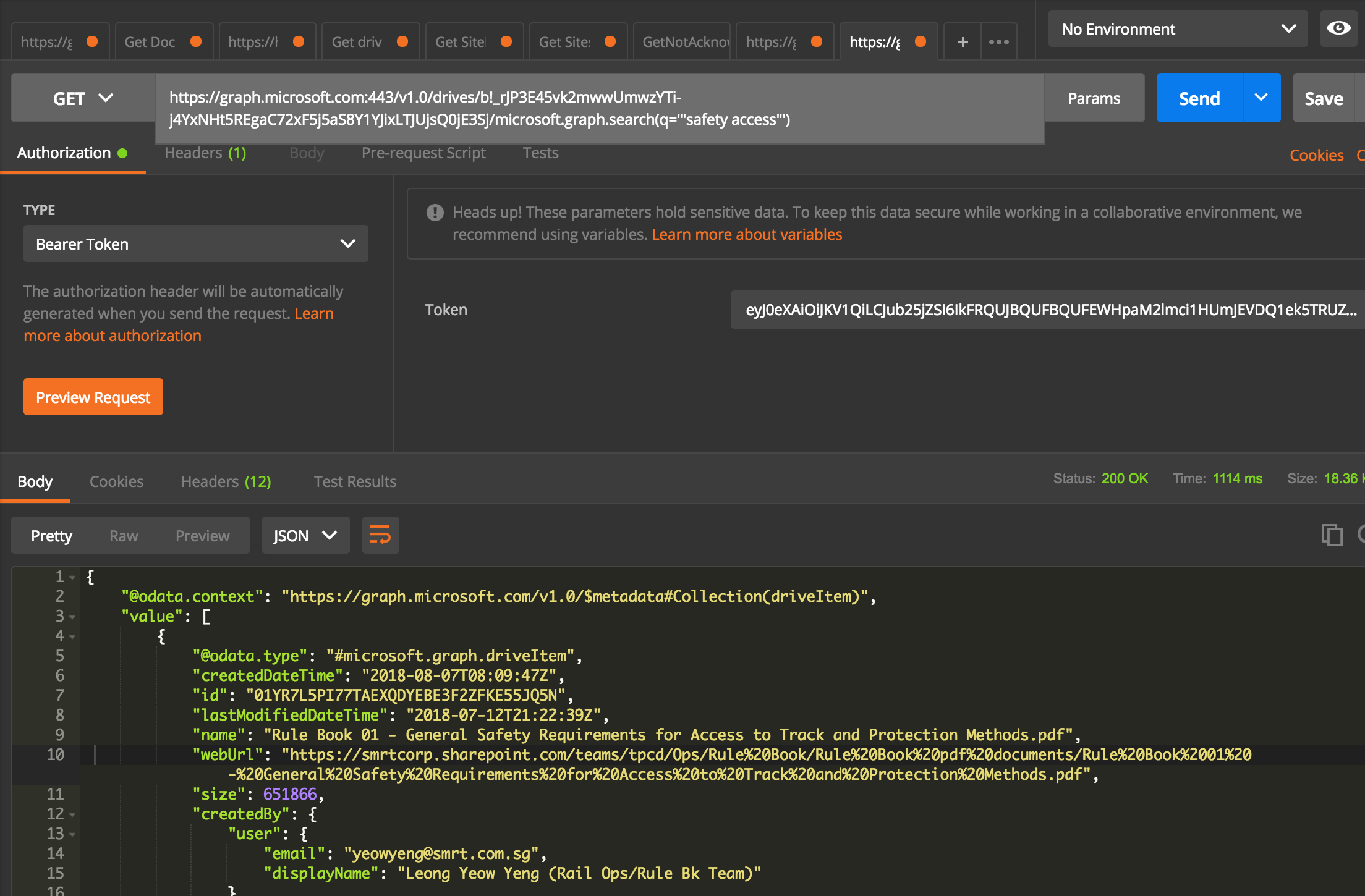Open the No Environment selector

point(1178,29)
